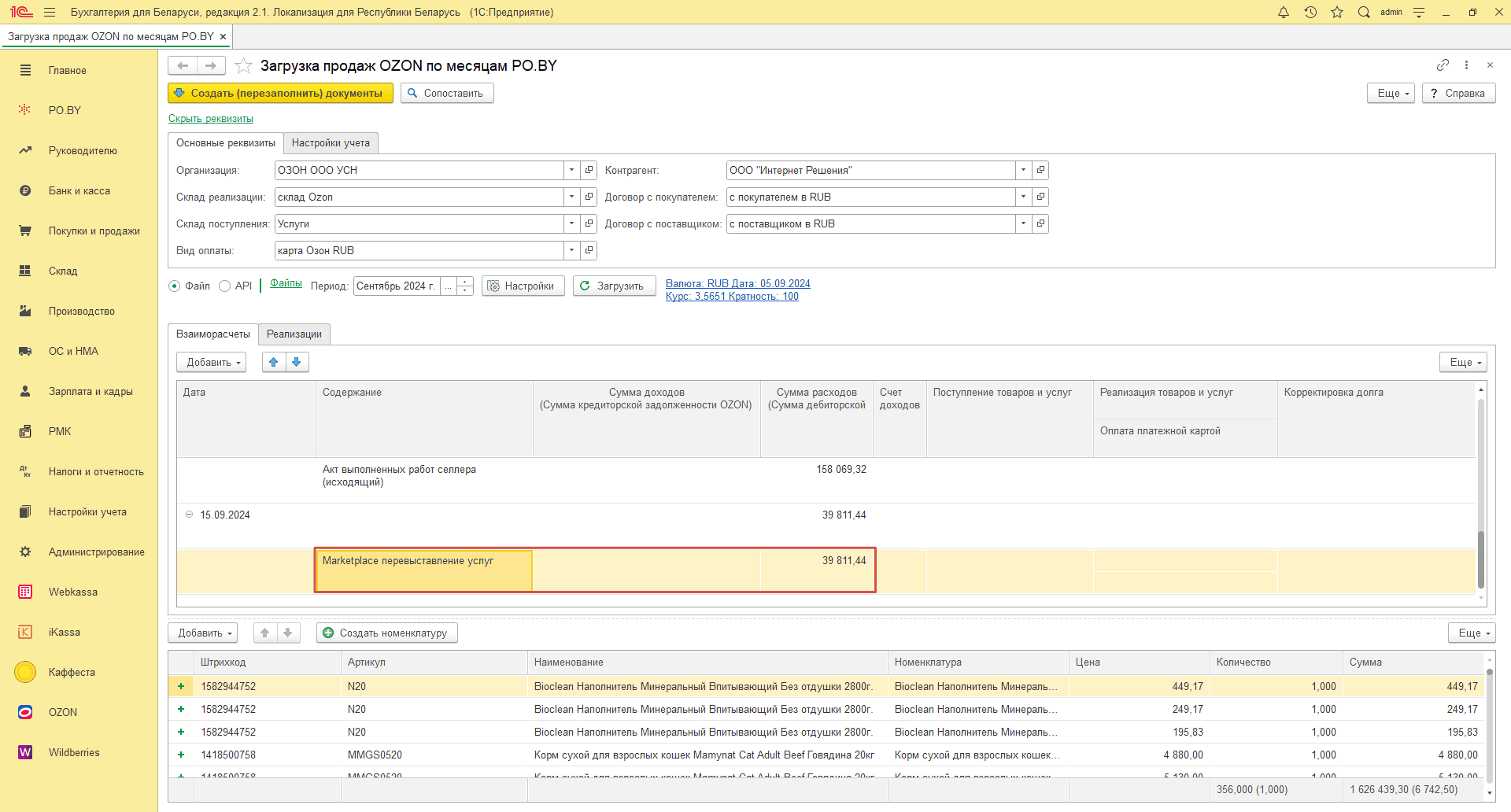
Task: Expand Договор с покупателем dropdown
Action: pyautogui.click(x=1023, y=197)
